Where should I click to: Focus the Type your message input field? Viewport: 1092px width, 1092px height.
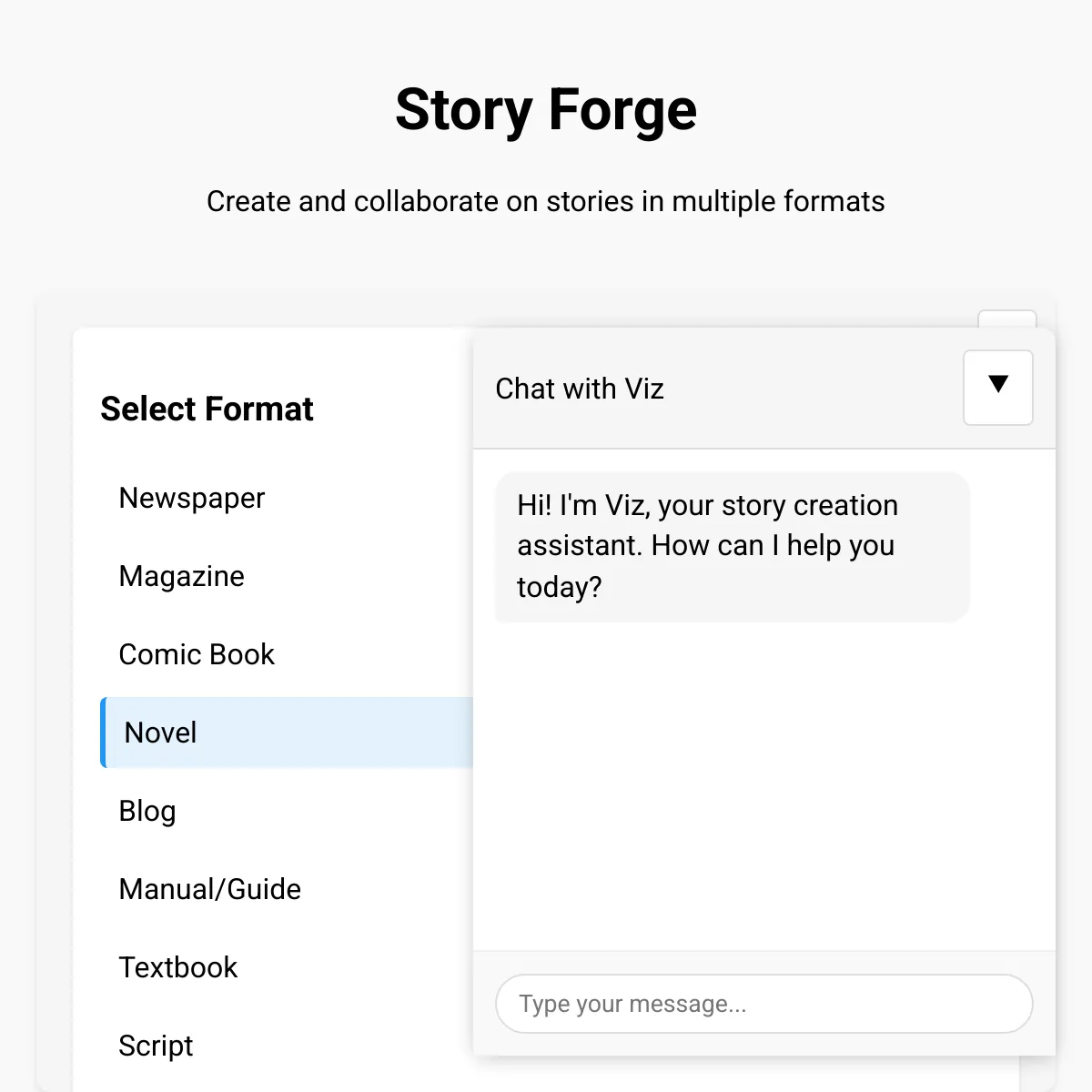[764, 1004]
